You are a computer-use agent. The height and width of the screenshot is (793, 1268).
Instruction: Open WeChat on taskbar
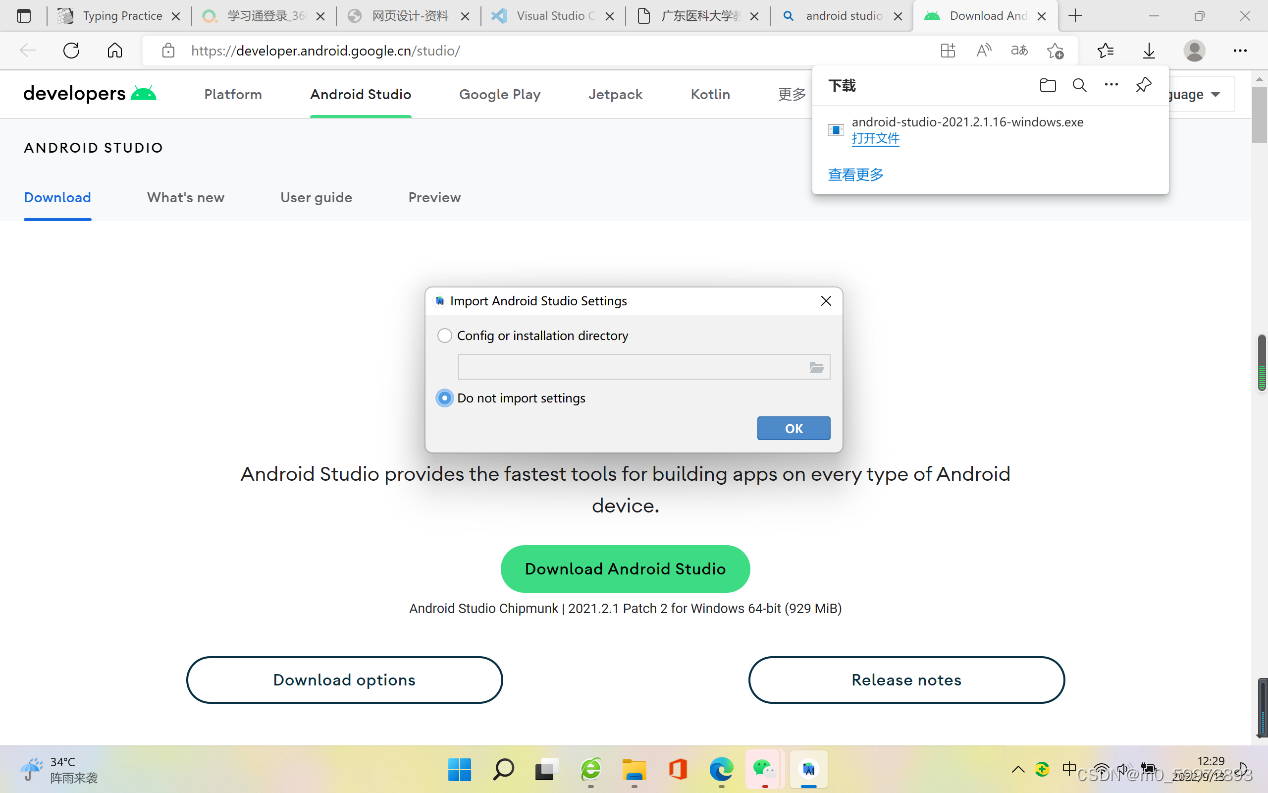point(765,769)
